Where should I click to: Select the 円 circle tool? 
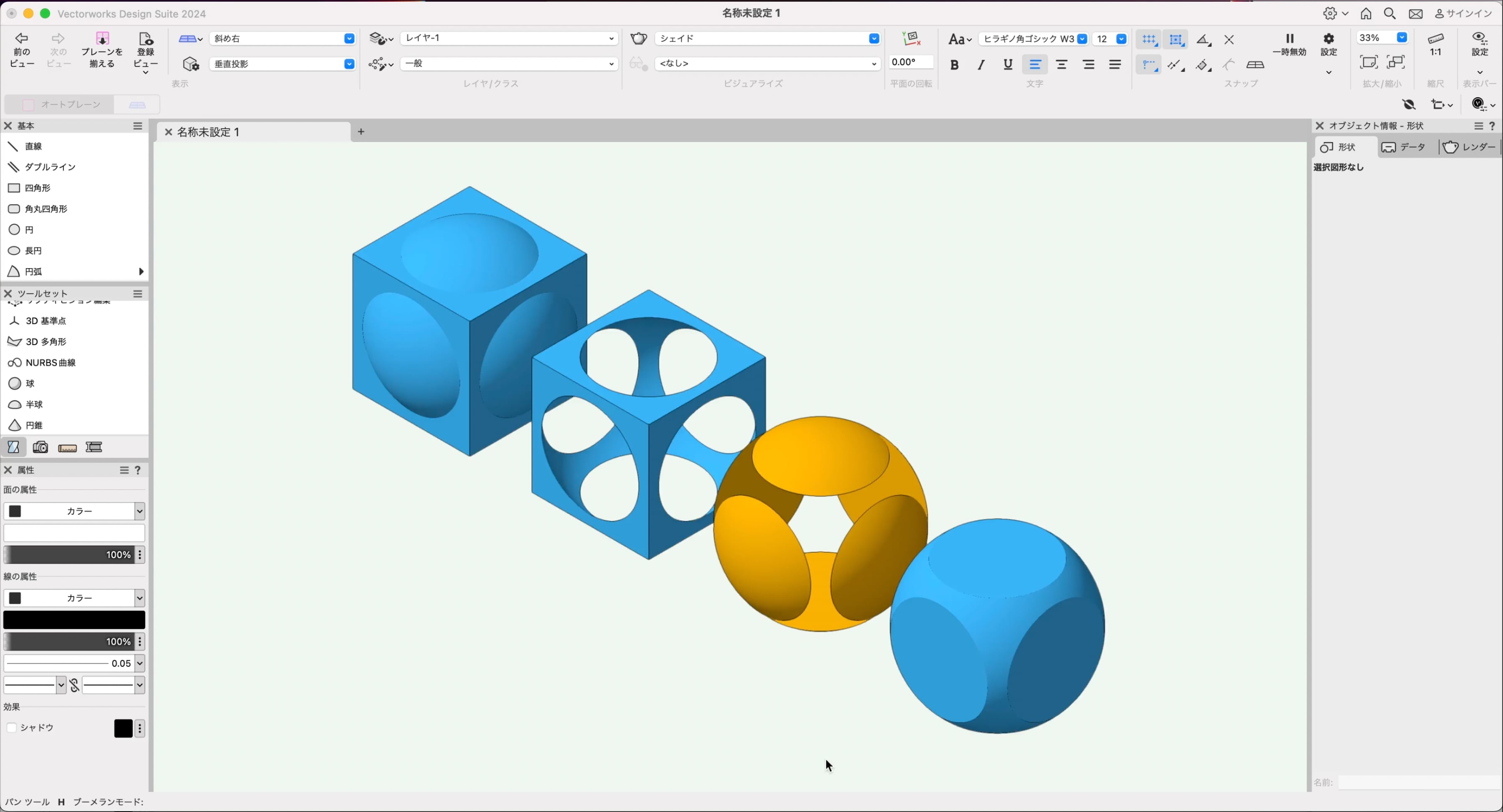click(x=74, y=230)
